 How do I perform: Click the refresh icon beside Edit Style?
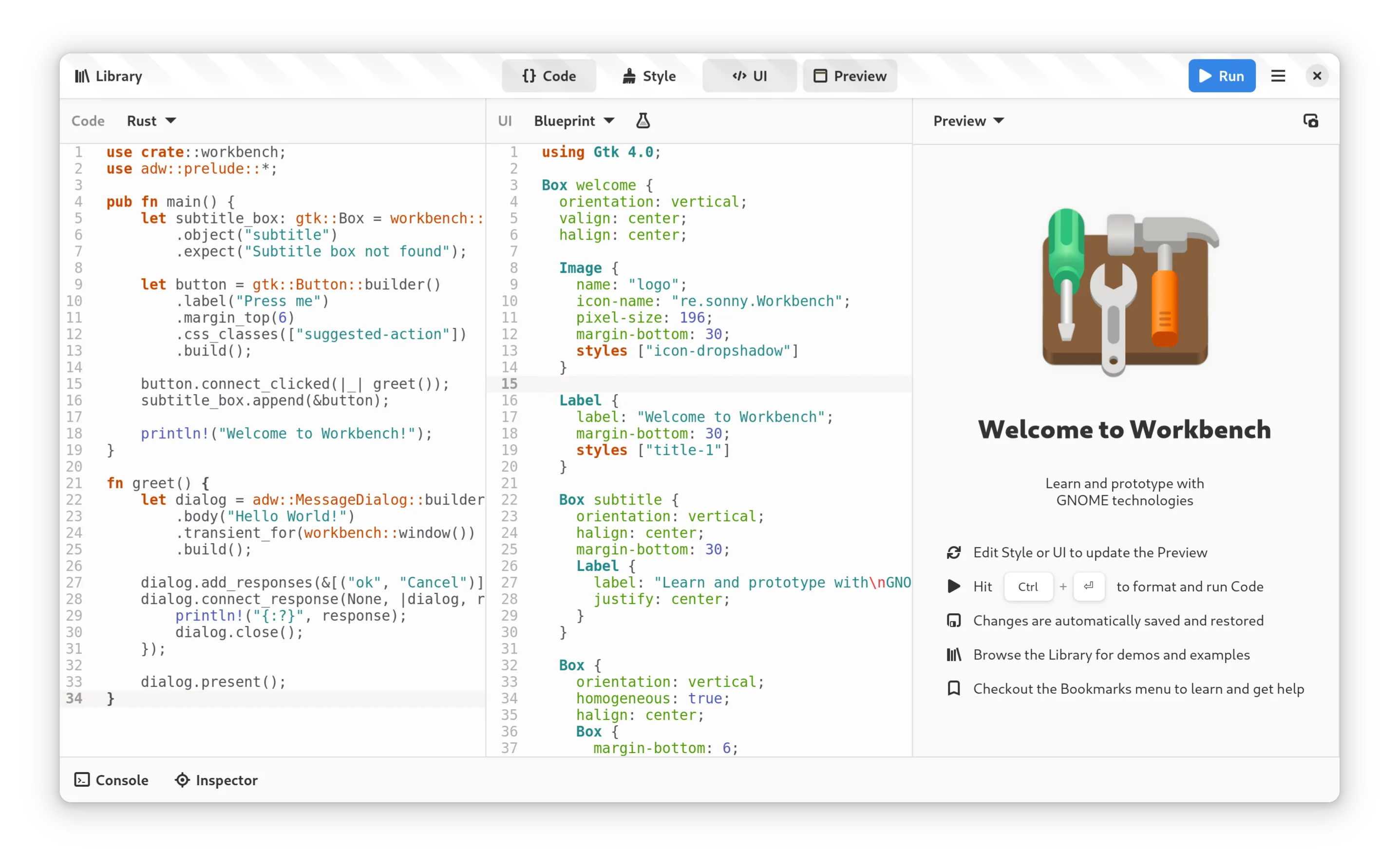pos(953,552)
